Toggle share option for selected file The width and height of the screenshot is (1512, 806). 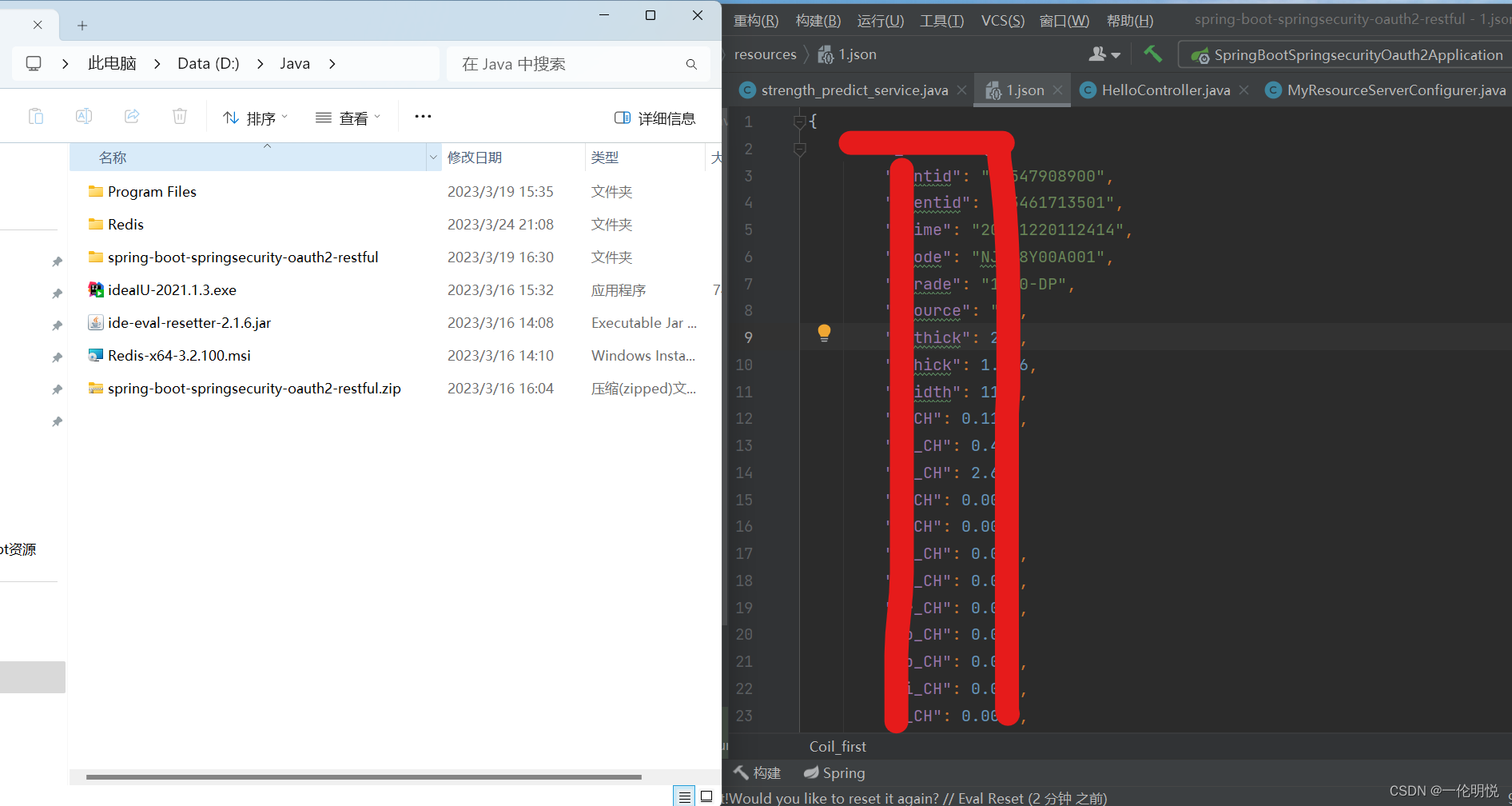(131, 116)
